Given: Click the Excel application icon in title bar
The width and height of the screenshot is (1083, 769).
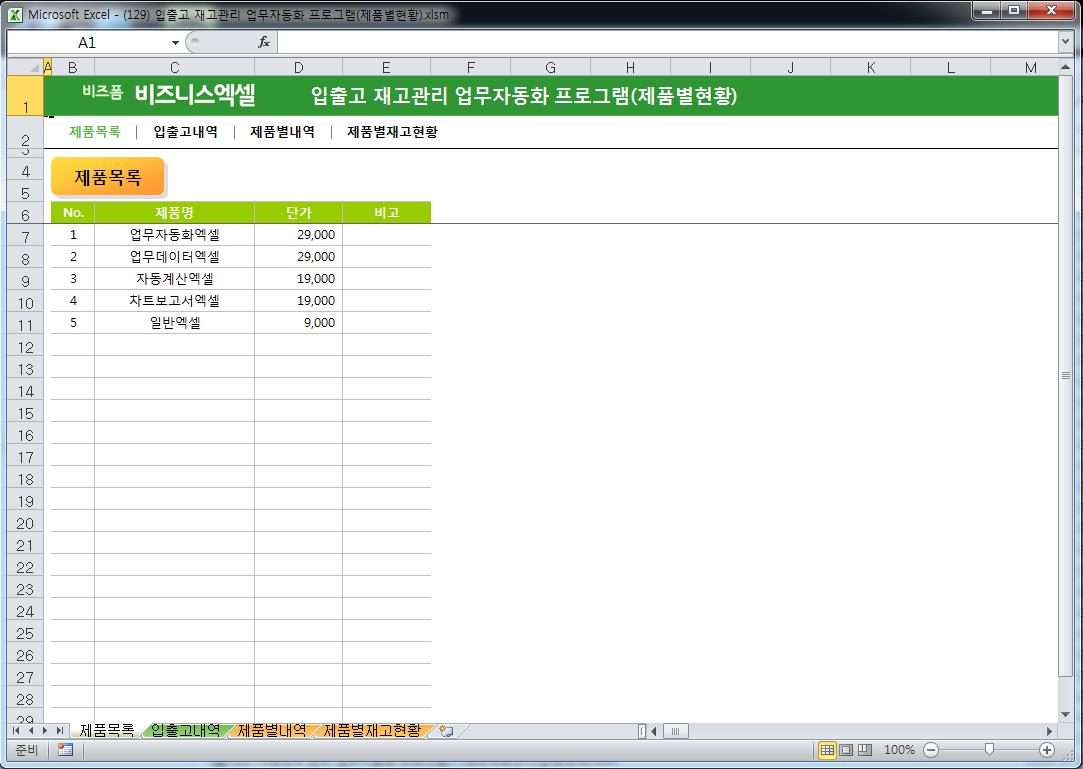Looking at the screenshot, I should pyautogui.click(x=15, y=13).
